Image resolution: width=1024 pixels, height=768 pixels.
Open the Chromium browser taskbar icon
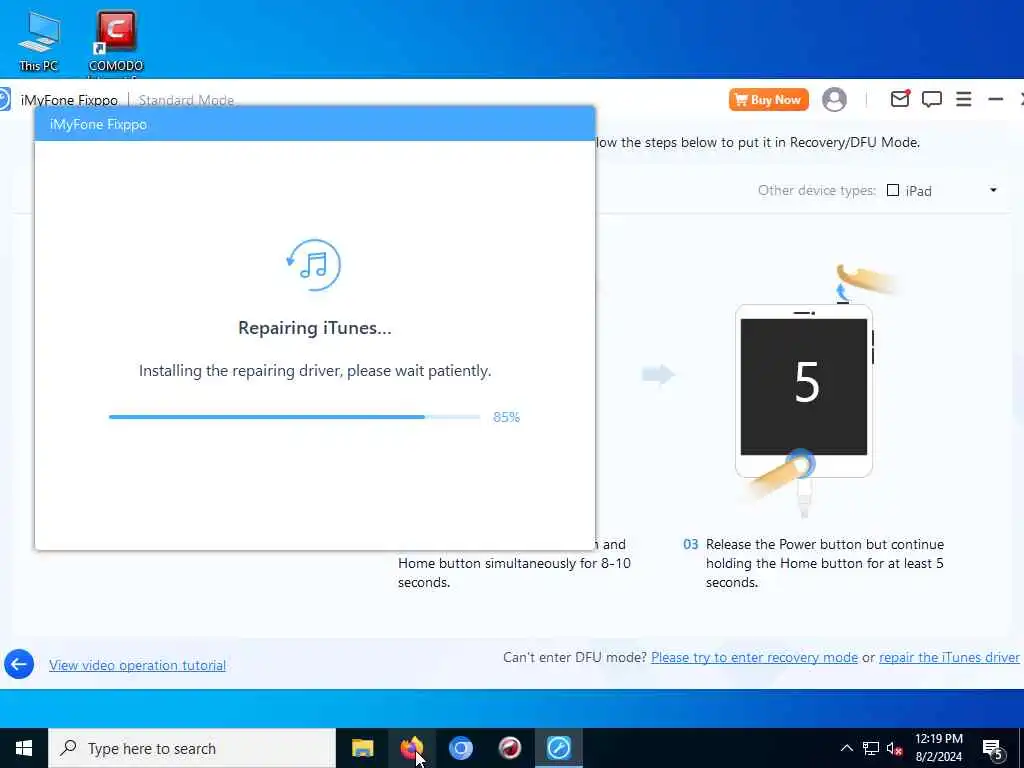click(x=460, y=748)
